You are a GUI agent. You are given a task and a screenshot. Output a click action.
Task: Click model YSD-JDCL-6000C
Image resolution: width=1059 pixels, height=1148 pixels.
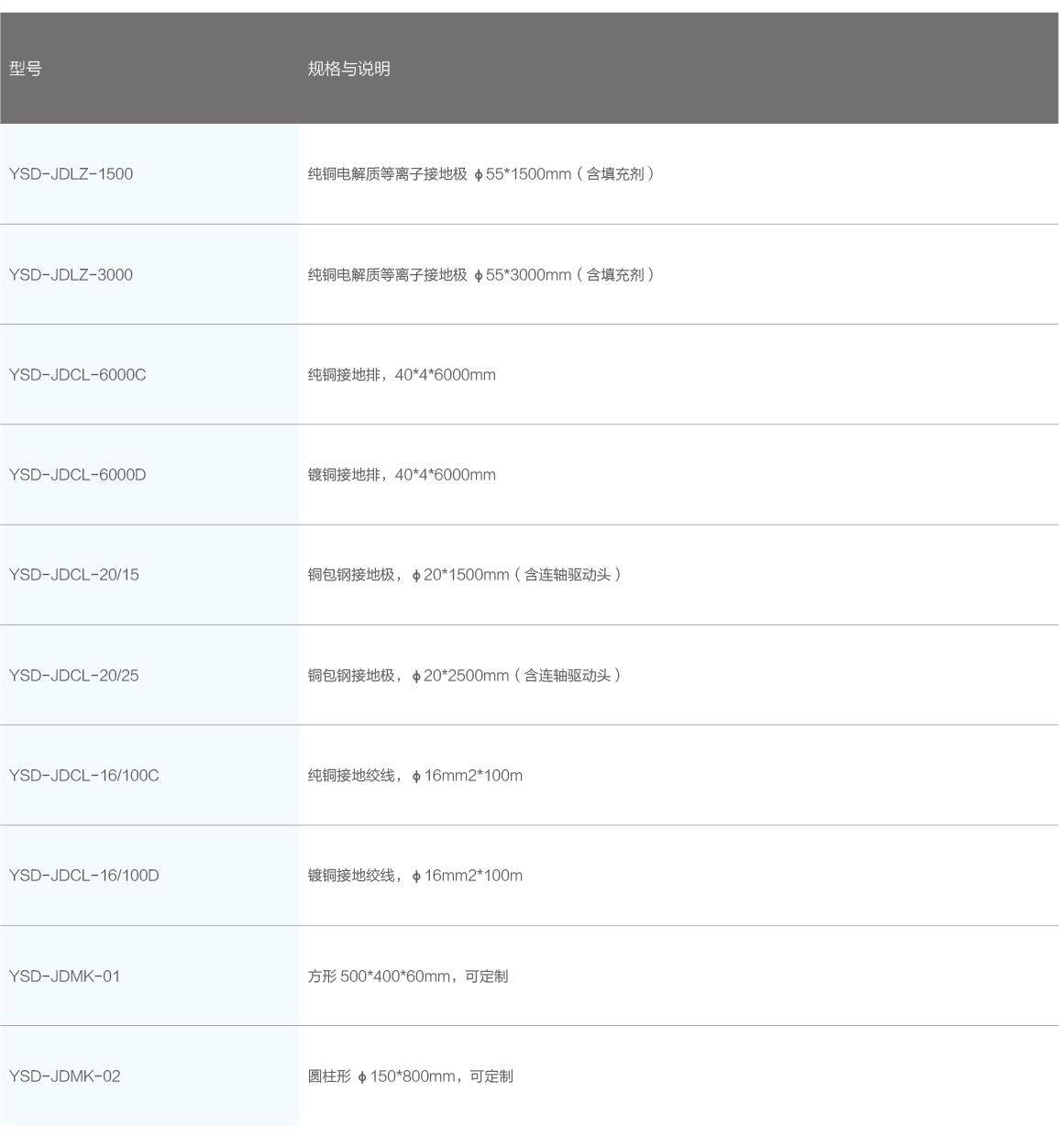click(x=77, y=374)
